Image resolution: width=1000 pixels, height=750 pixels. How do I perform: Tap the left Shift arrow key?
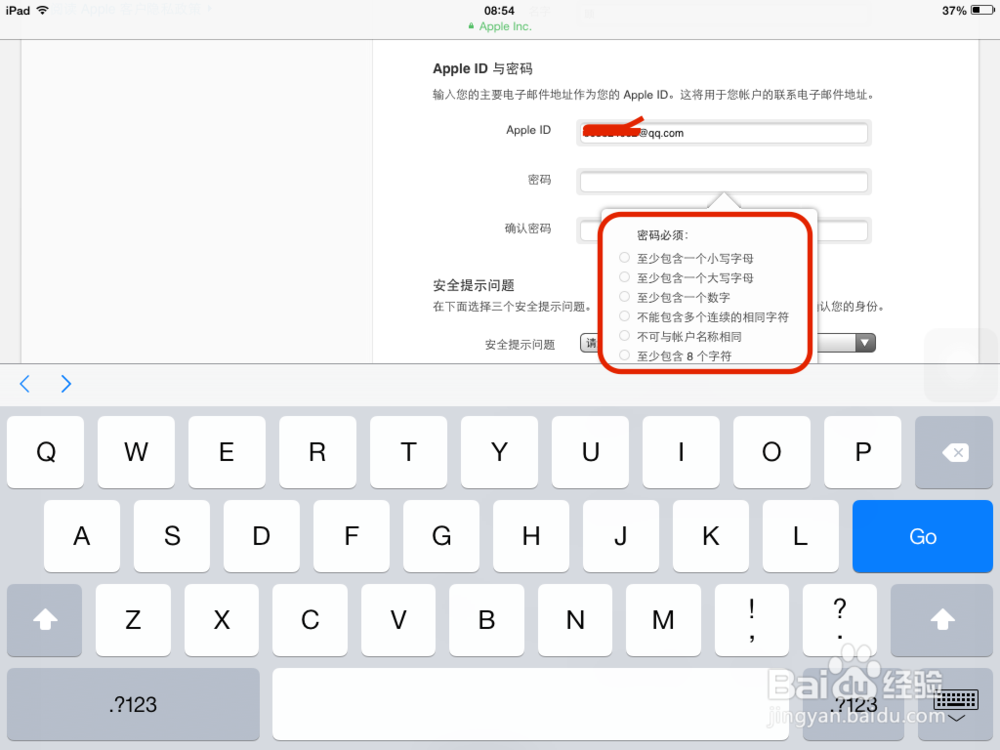tap(45, 620)
